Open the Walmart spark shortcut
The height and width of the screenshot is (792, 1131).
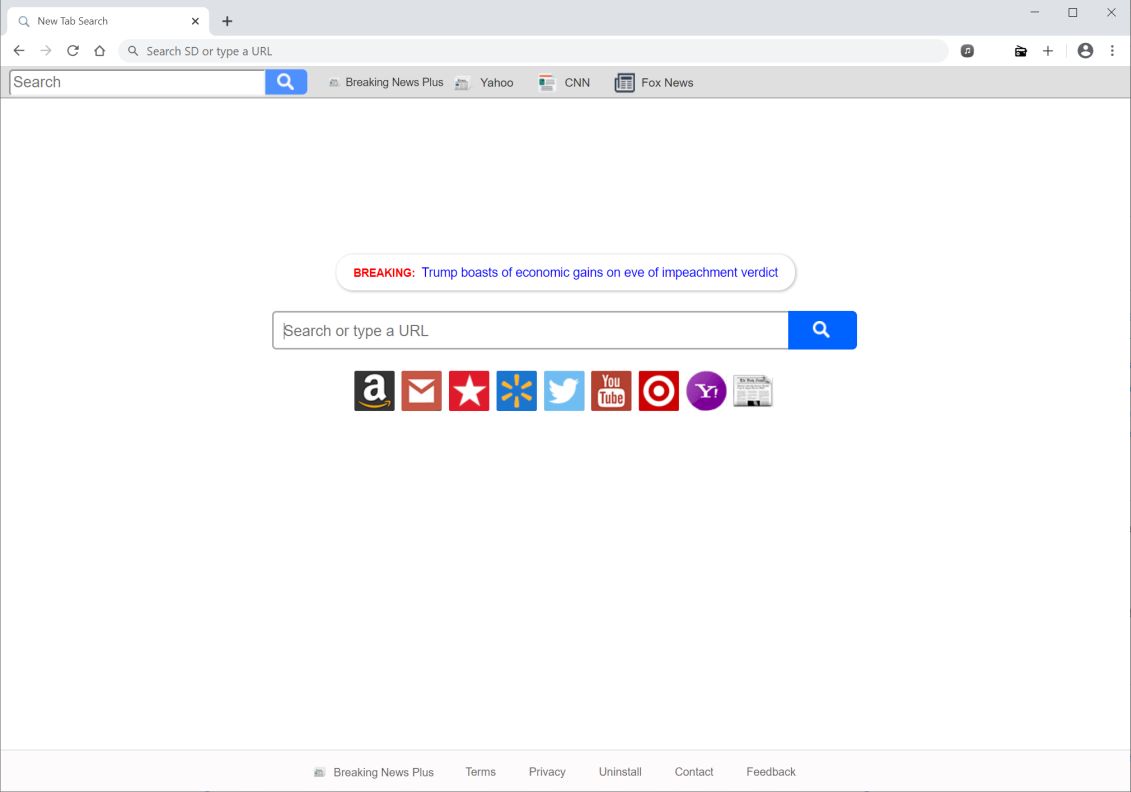[516, 391]
